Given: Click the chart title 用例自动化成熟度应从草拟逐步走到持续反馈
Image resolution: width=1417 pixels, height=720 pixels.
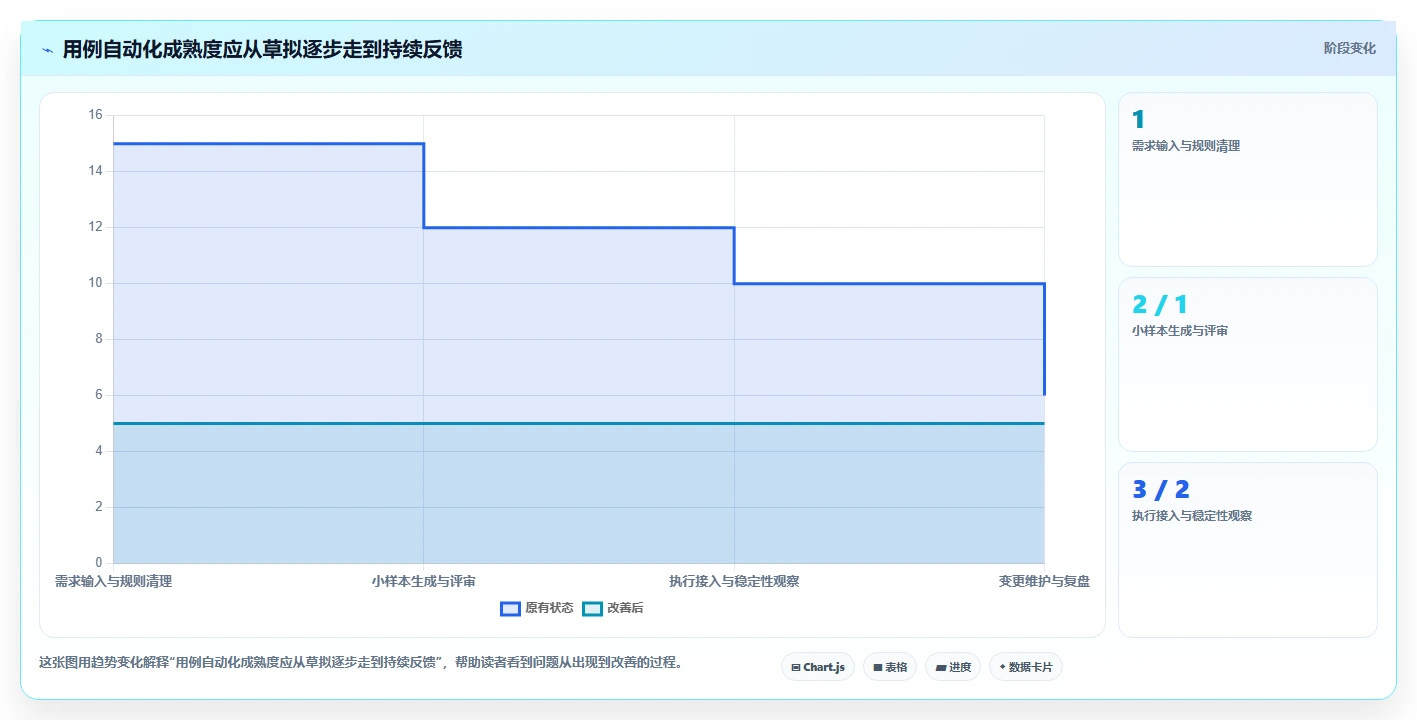Looking at the screenshot, I should [x=262, y=49].
